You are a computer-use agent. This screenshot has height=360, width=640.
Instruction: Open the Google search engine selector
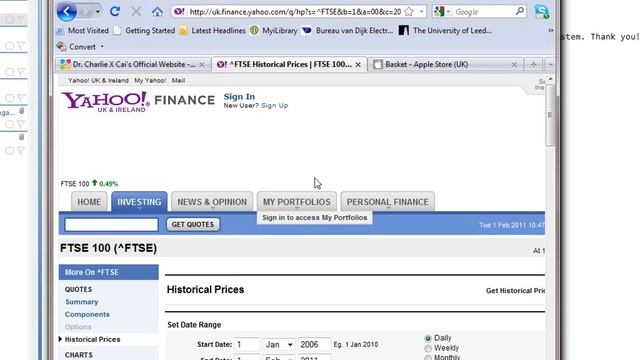[442, 12]
